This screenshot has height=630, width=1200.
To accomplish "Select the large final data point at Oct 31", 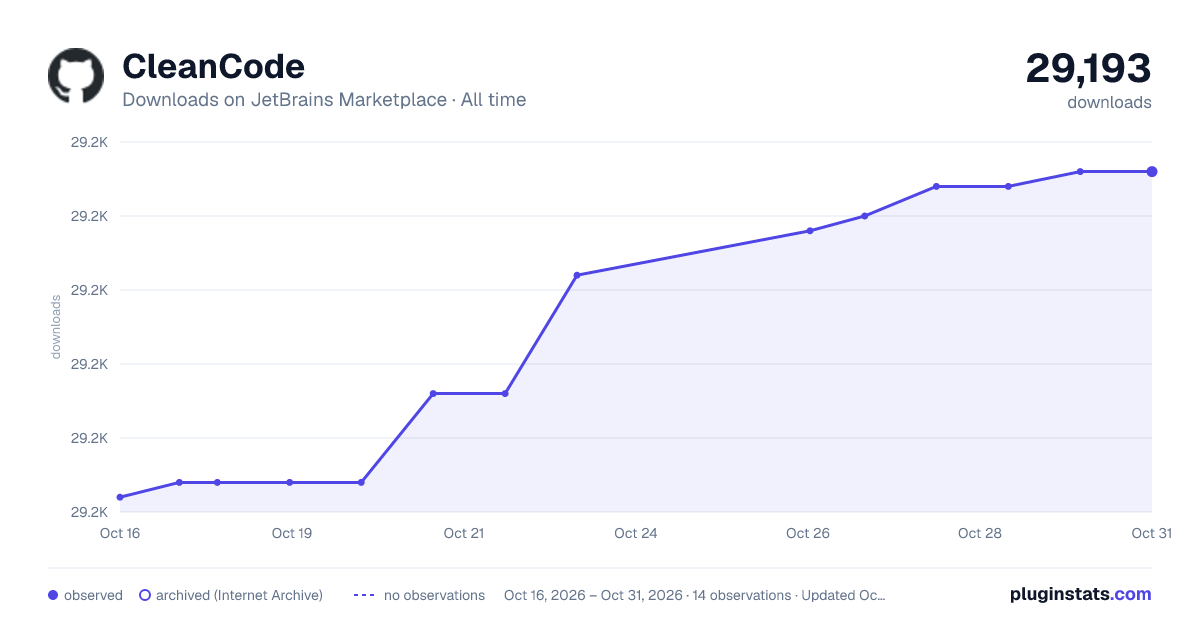I will tap(1152, 172).
